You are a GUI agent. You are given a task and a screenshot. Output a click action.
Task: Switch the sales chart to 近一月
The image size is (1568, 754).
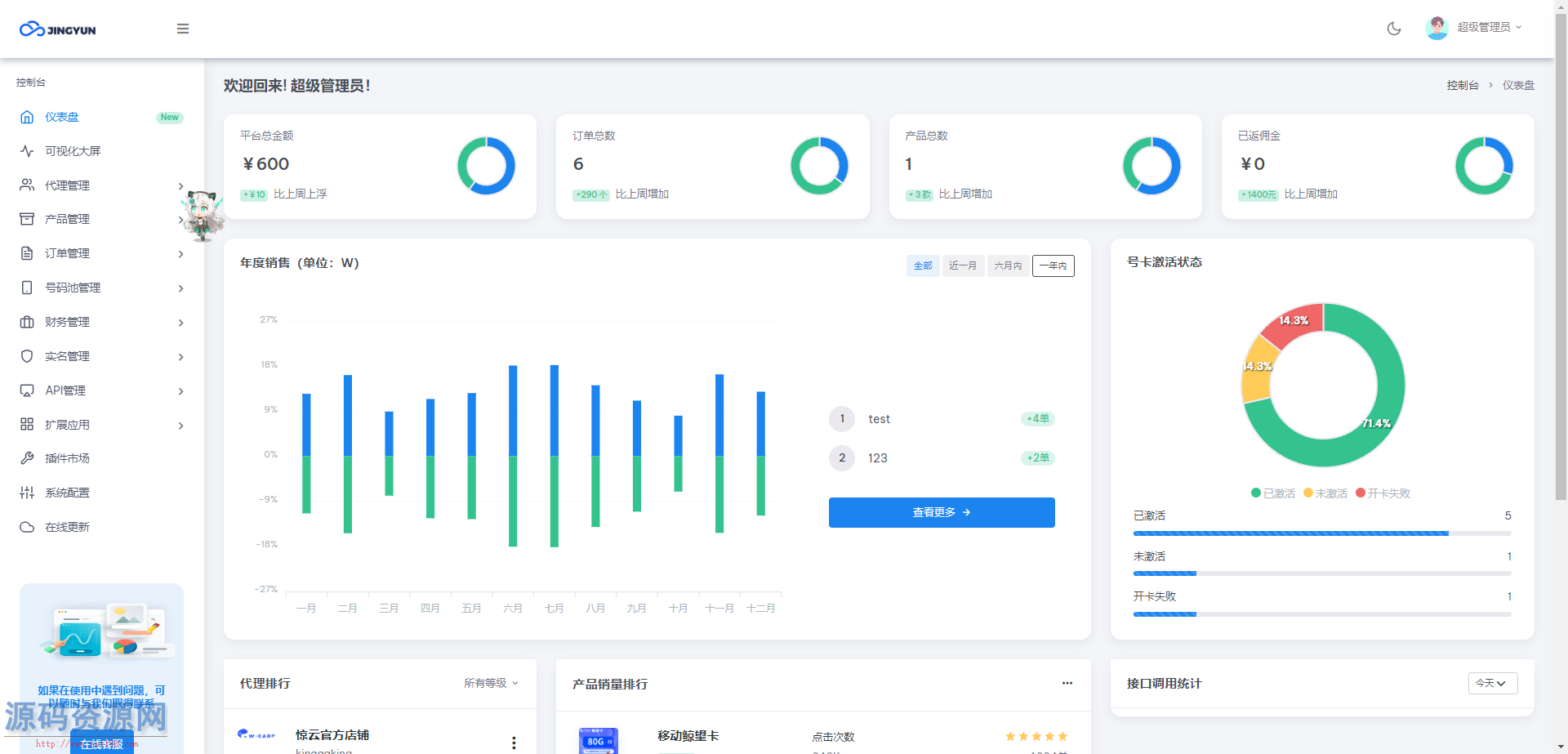963,266
